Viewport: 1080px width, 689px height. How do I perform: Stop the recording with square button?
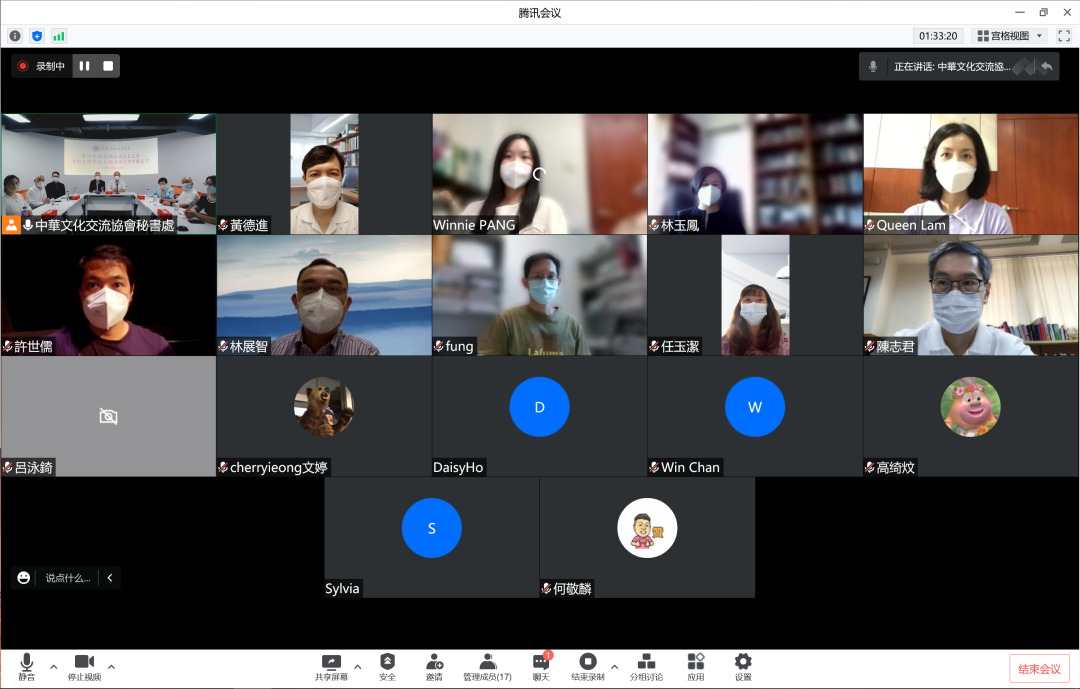click(108, 66)
